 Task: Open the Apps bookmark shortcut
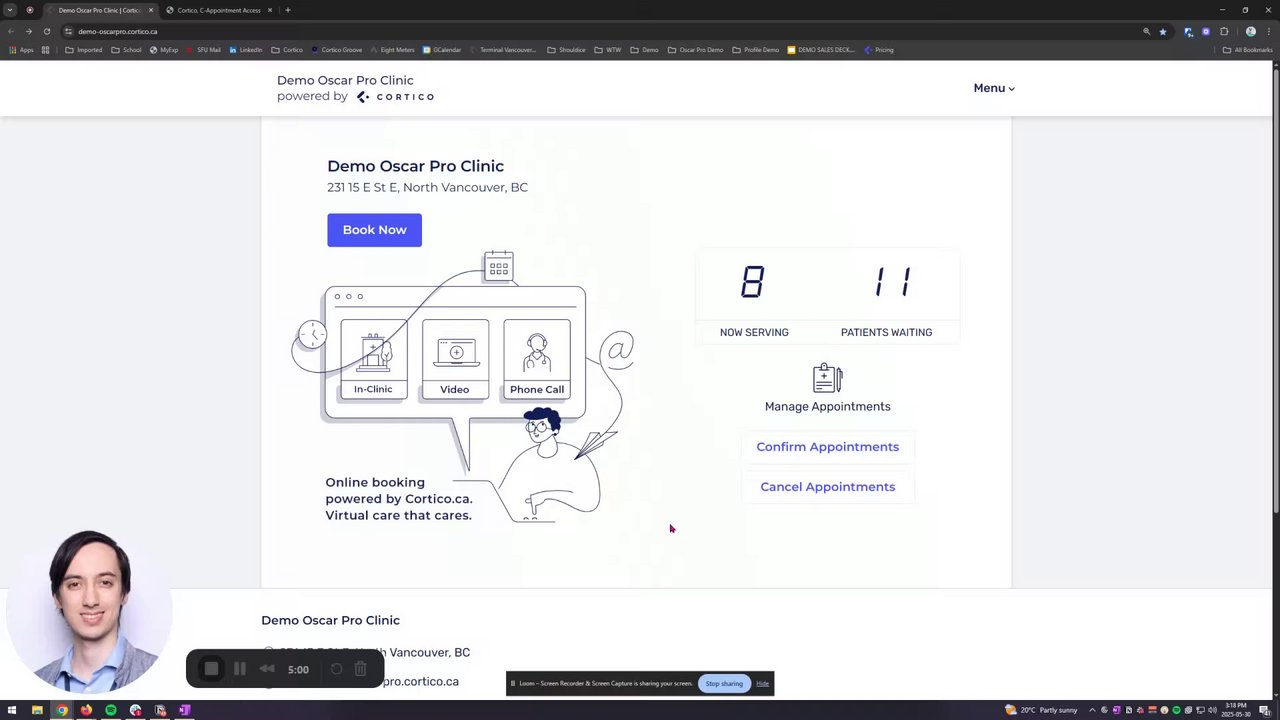coord(21,50)
